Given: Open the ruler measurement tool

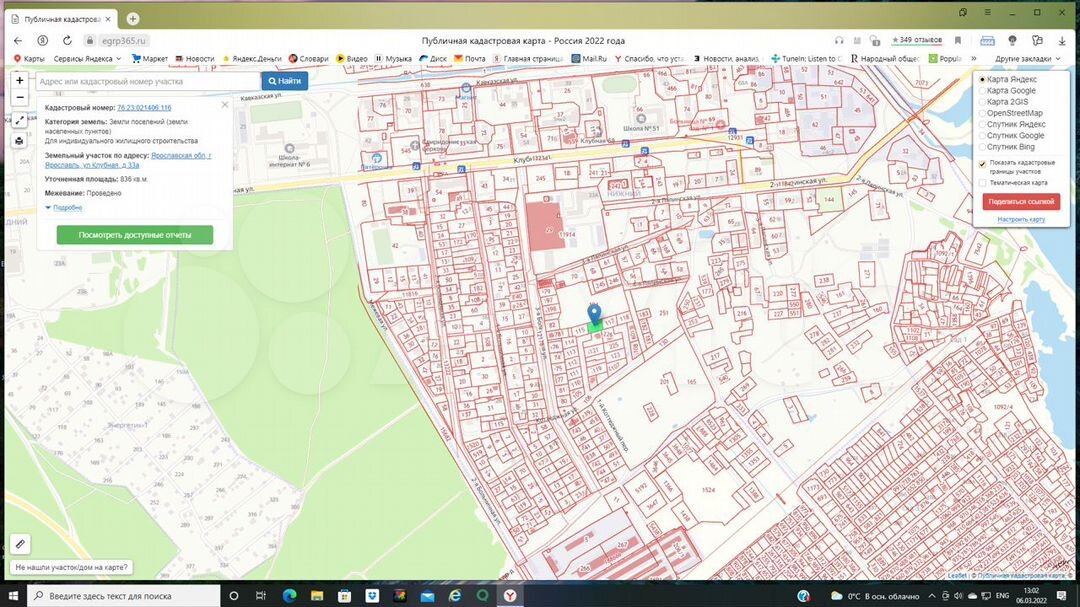Looking at the screenshot, I should click(19, 544).
